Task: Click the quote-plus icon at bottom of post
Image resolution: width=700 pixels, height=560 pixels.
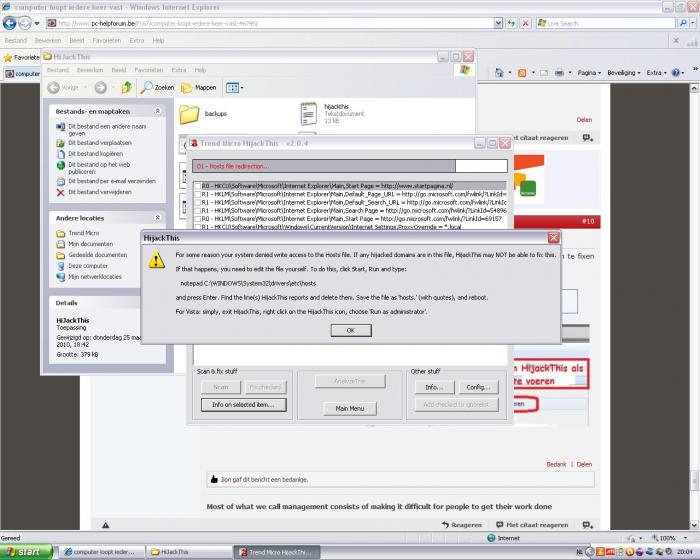Action: (588, 525)
